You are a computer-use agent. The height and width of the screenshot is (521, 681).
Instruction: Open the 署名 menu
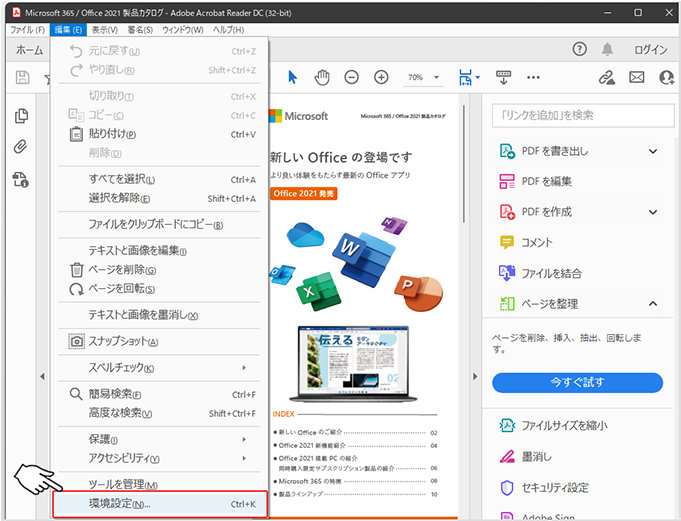(140, 30)
